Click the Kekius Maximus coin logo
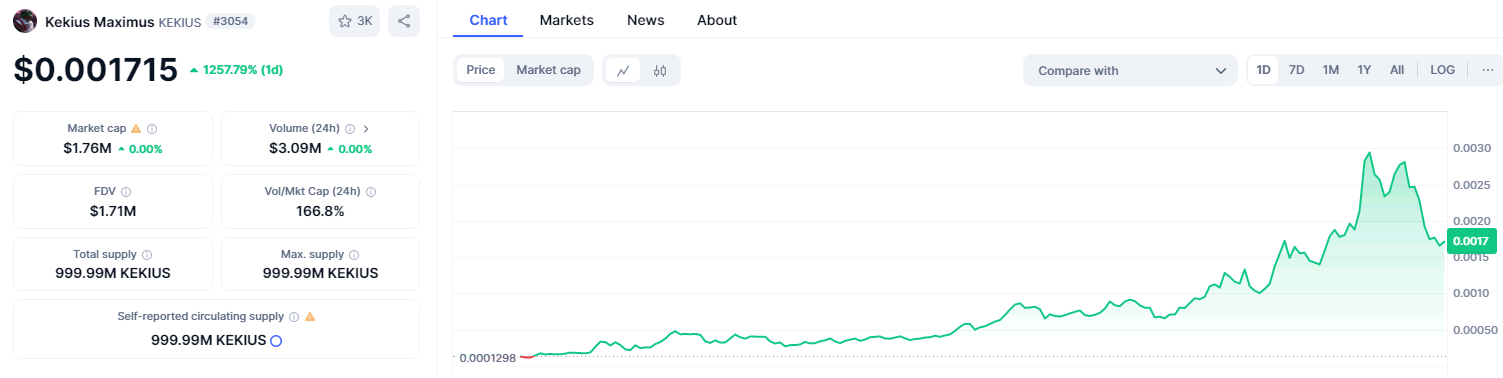 [25, 21]
